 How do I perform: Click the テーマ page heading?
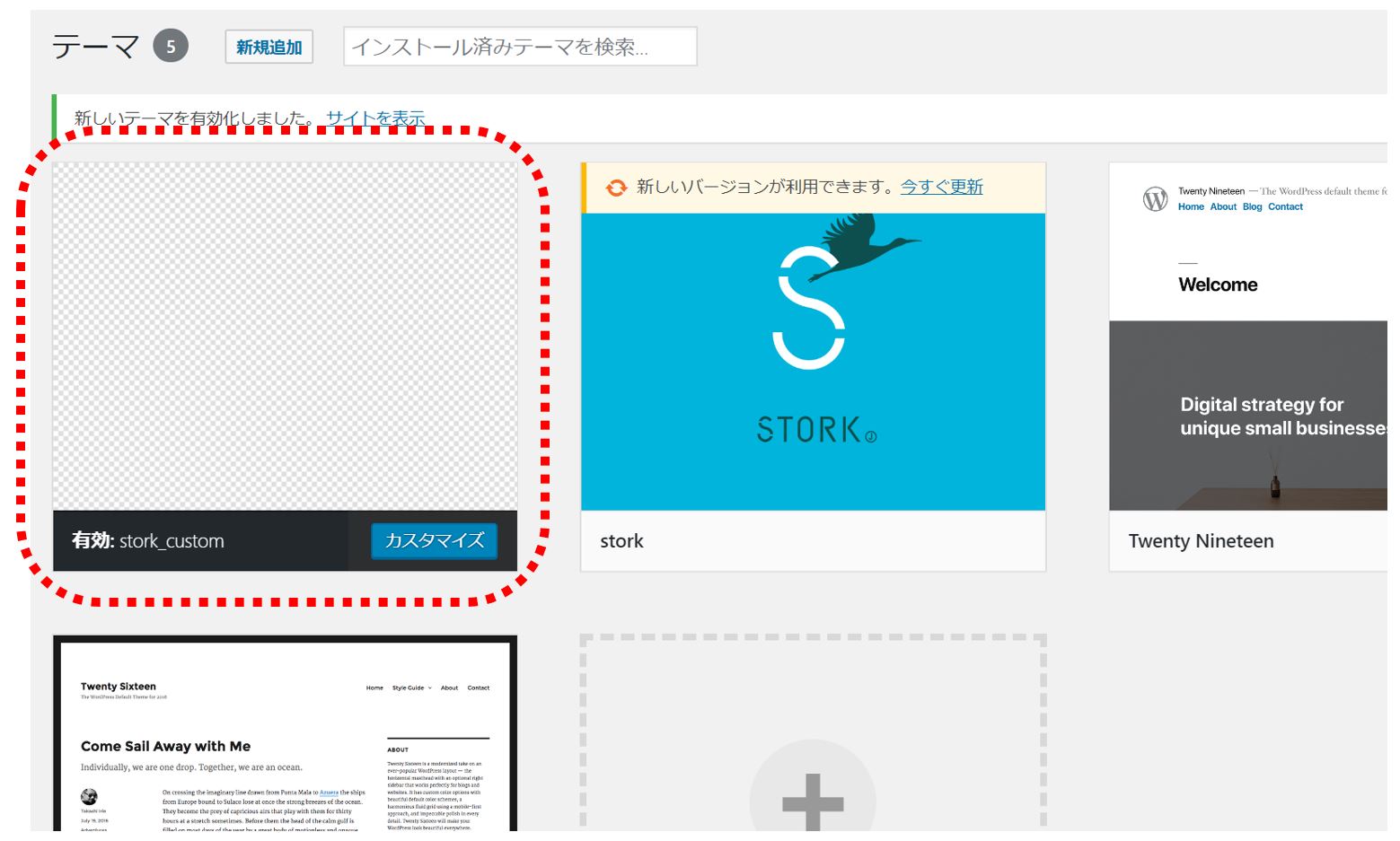point(95,46)
